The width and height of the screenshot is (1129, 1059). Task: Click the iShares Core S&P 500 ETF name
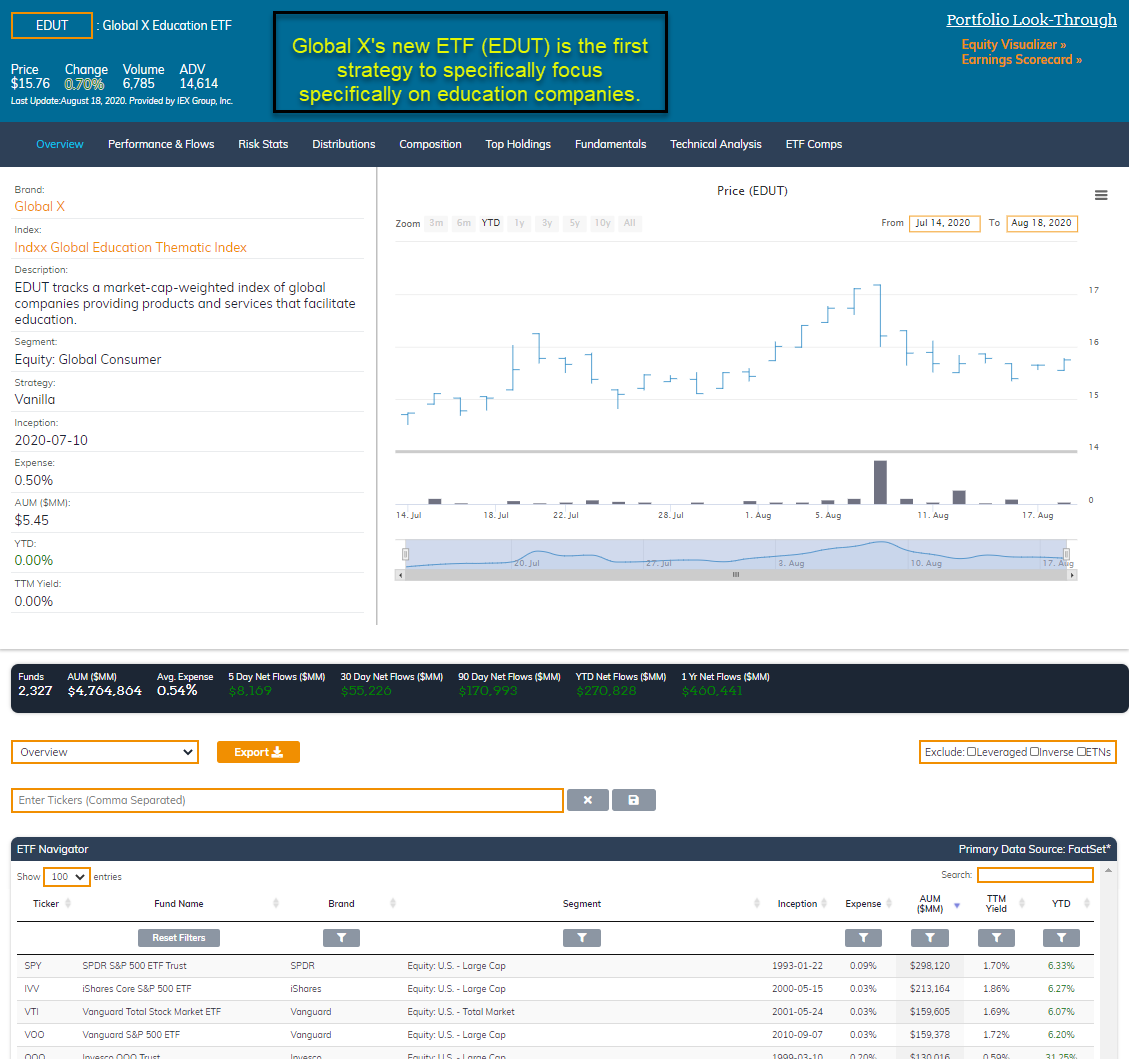click(137, 989)
